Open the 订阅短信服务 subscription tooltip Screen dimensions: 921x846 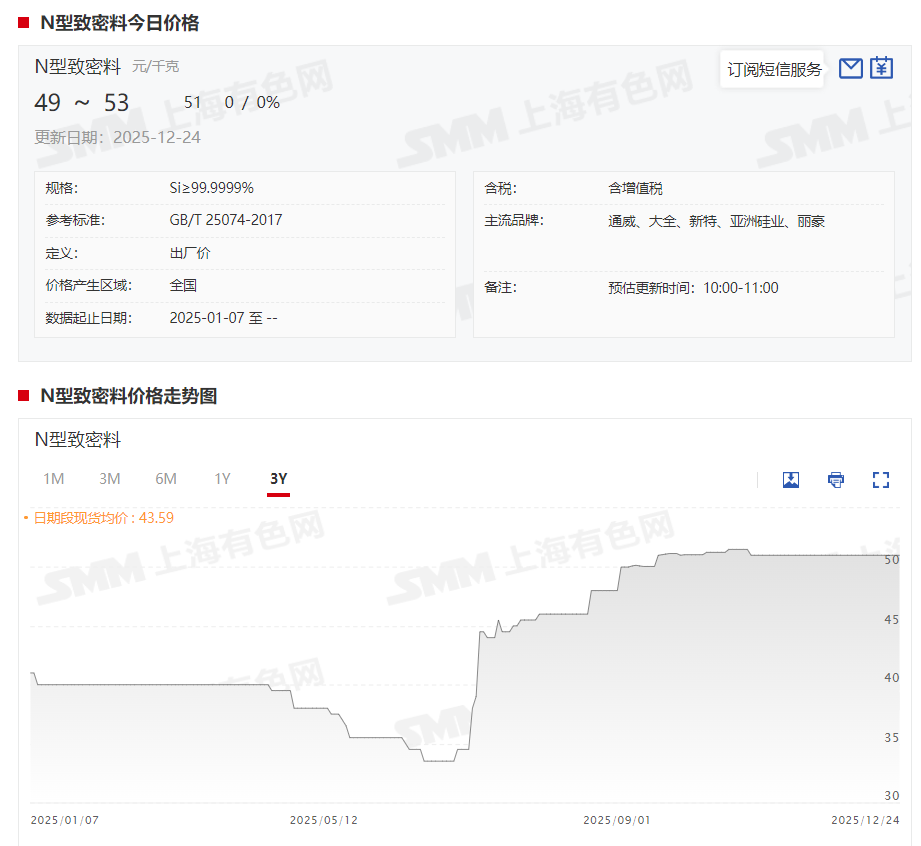point(774,69)
